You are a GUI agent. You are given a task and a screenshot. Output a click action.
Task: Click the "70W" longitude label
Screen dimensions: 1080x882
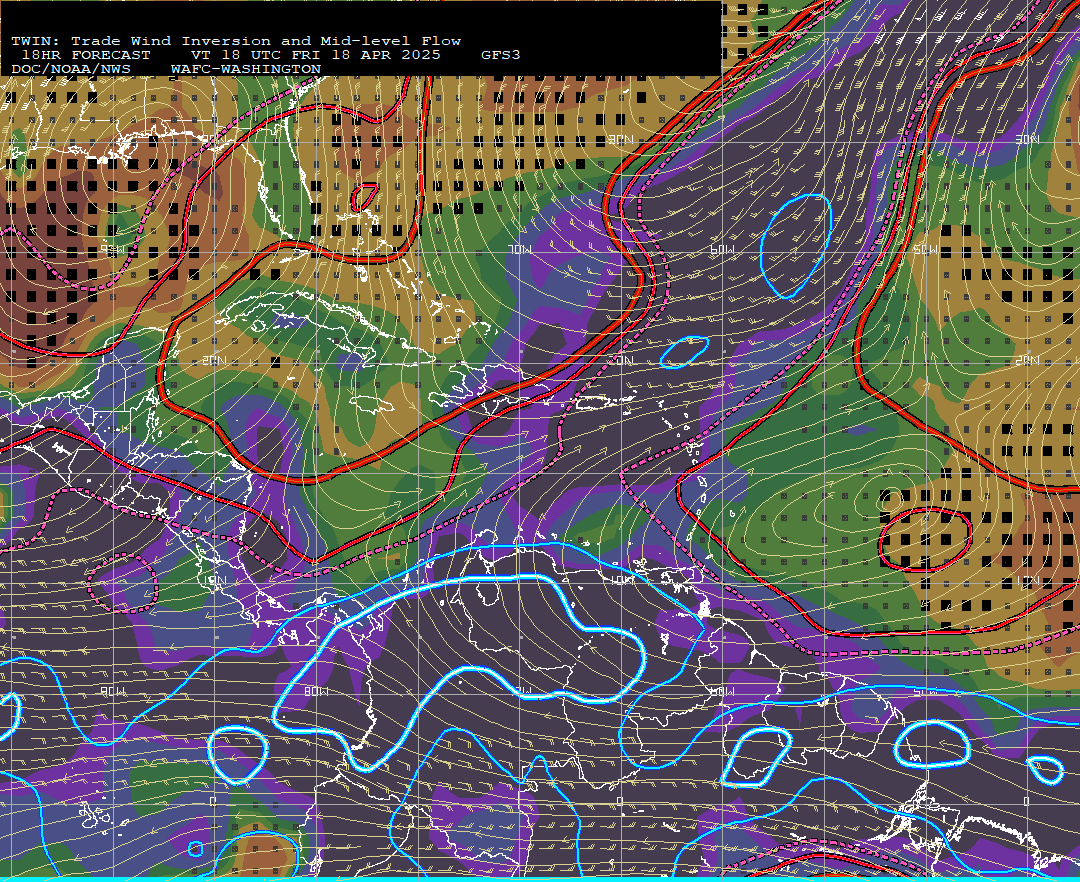(520, 249)
